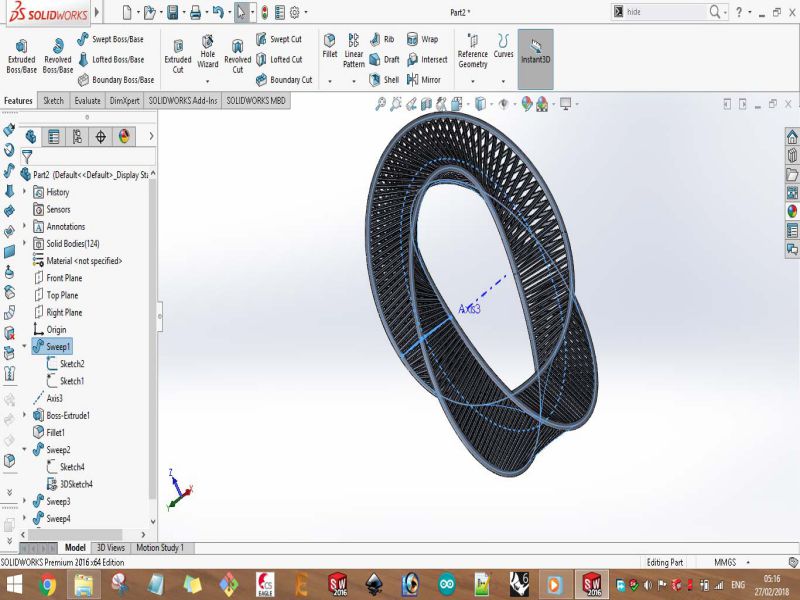Select the Extruded Cut tool
The image size is (800, 600).
[x=178, y=57]
